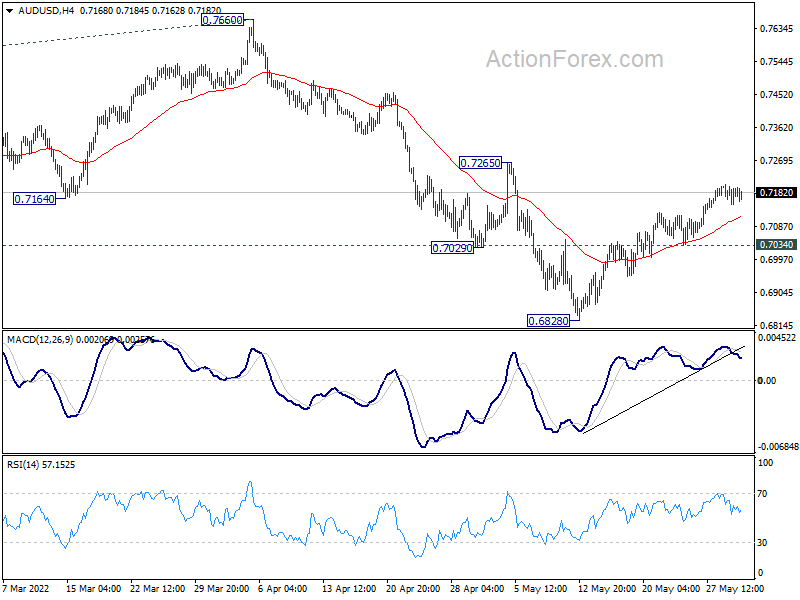
Task: Click the 0.70340 level tag on price axis
Action: tap(777, 245)
